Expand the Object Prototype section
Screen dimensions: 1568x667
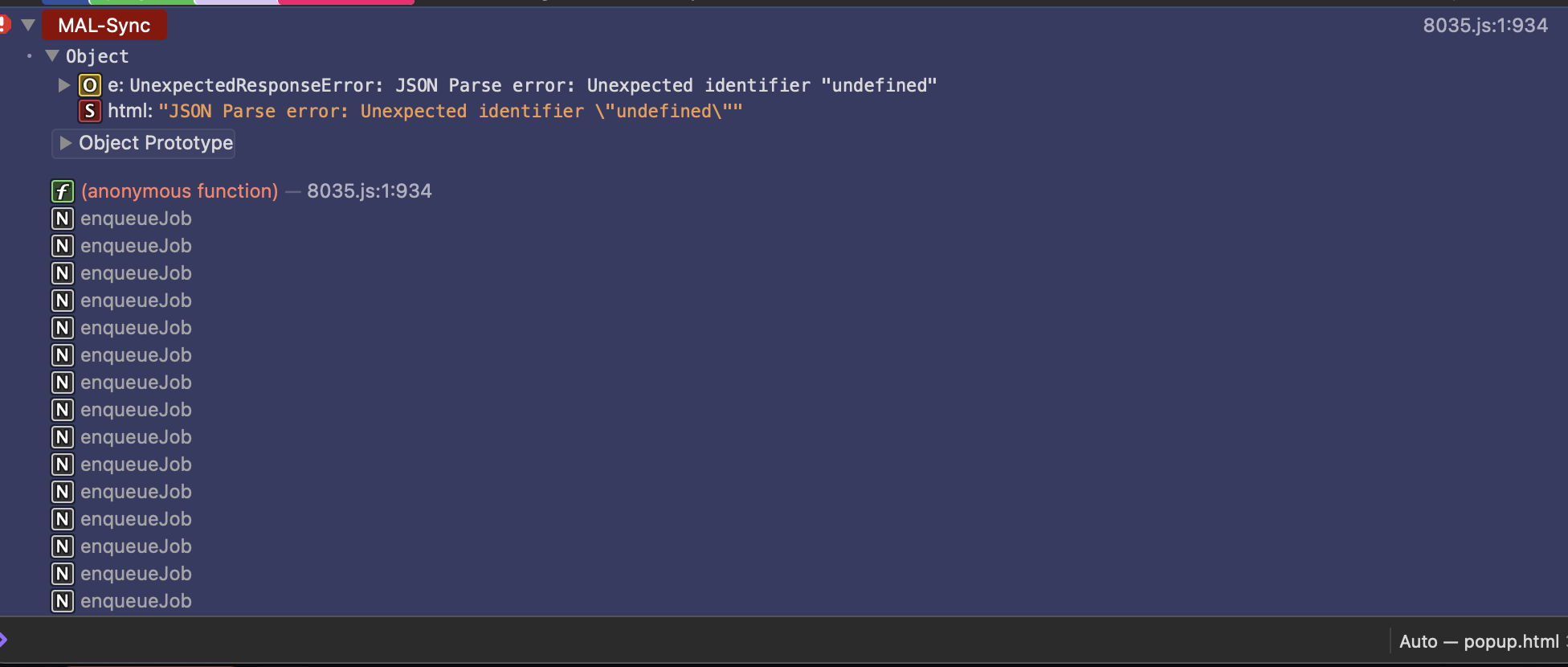tap(66, 143)
